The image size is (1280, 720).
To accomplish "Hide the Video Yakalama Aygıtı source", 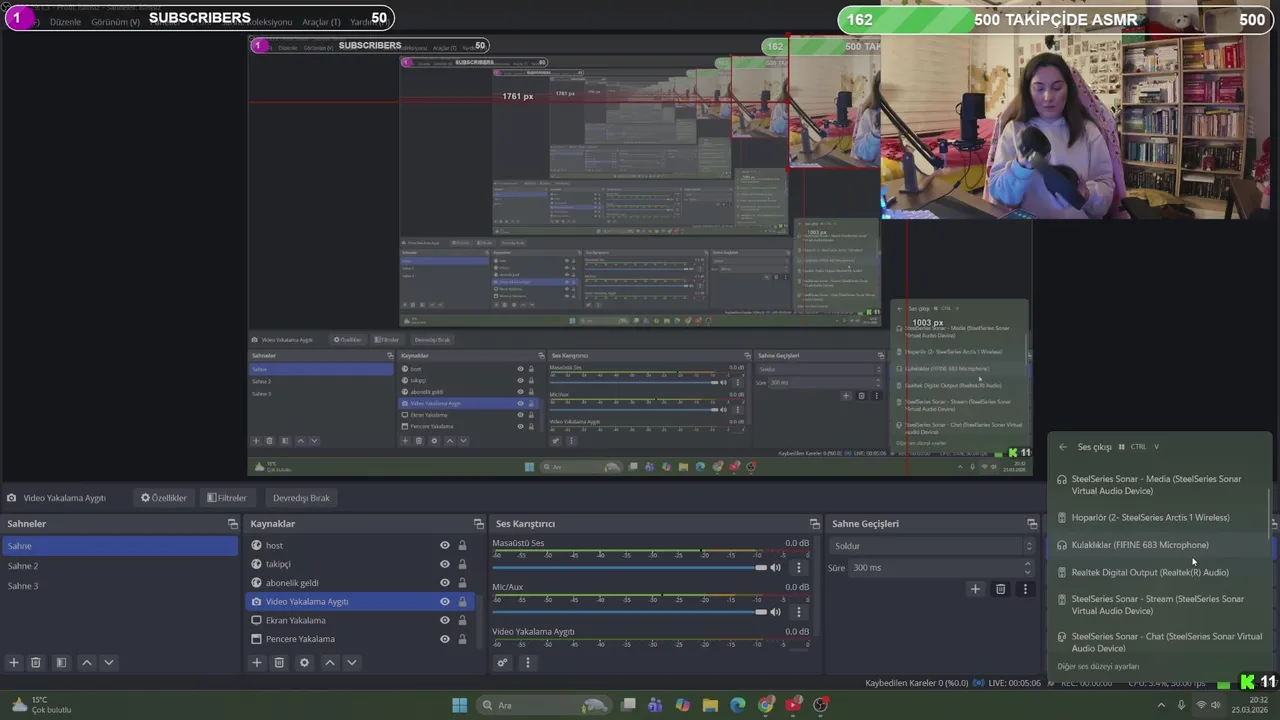I will [x=445, y=602].
